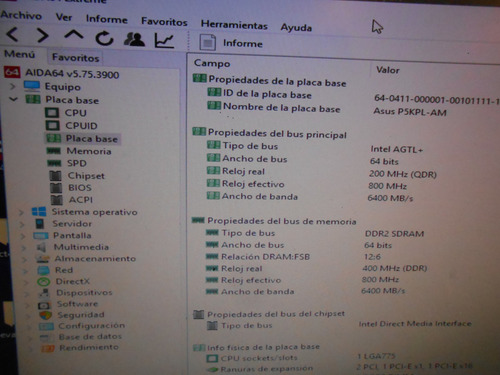The image size is (500, 375).
Task: Expand the Red node
Action: pyautogui.click(x=25, y=271)
